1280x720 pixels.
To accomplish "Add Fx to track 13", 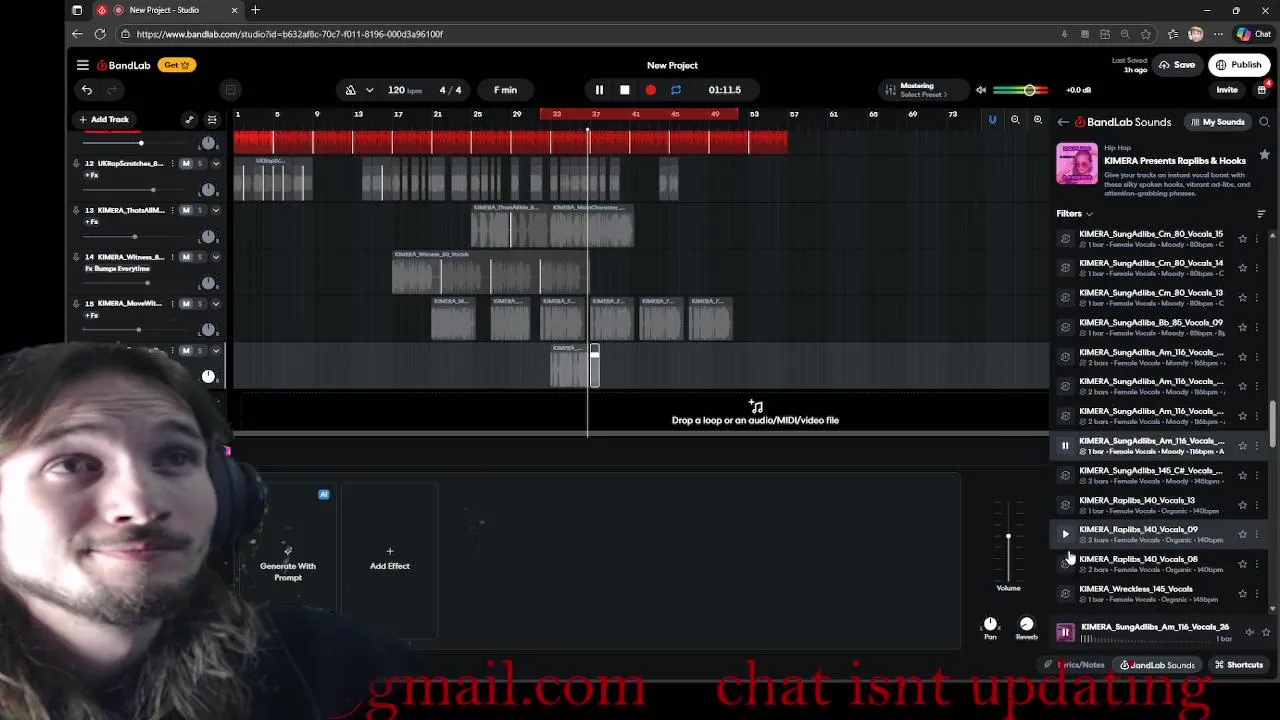I will (x=92, y=222).
